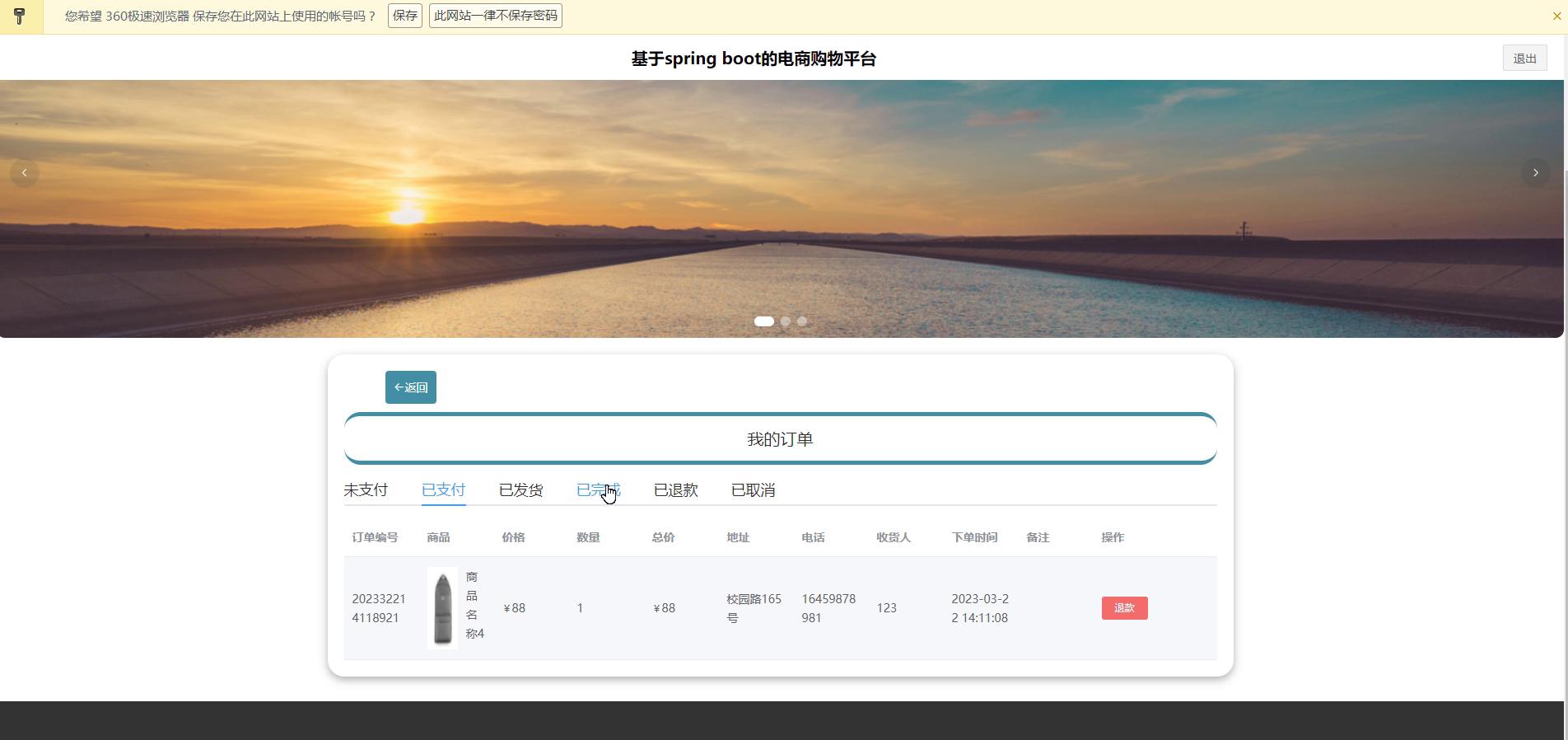Click the 保存 button to save the password
The image size is (1568, 740).
(x=405, y=16)
